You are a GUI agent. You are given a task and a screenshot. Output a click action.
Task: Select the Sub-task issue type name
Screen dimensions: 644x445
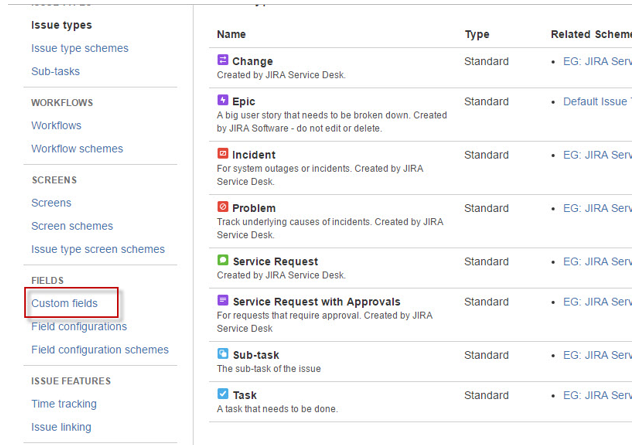256,355
